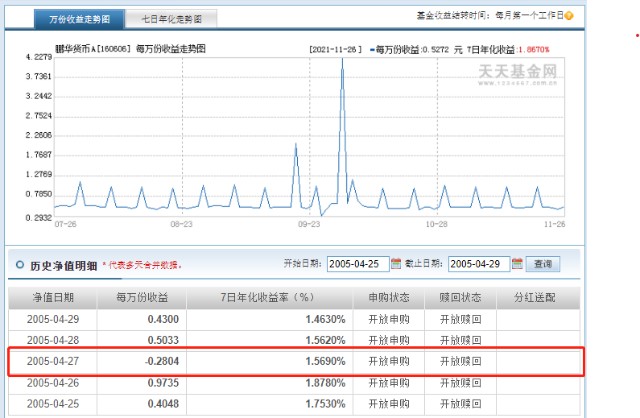The image size is (640, 418).
Task: Click the 历史净值明细 section heading
Action: (64, 266)
